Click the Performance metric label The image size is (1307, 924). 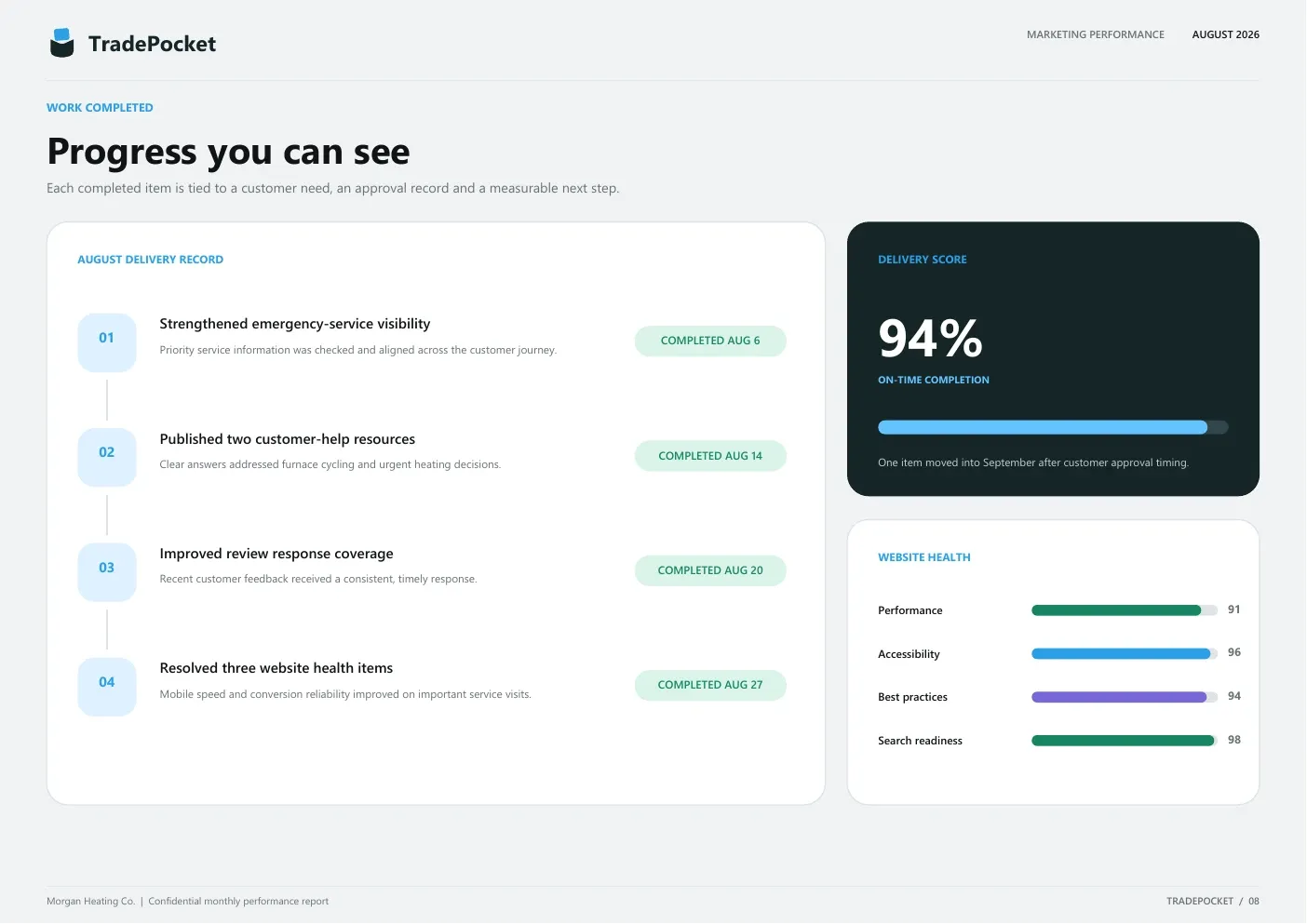click(x=910, y=610)
